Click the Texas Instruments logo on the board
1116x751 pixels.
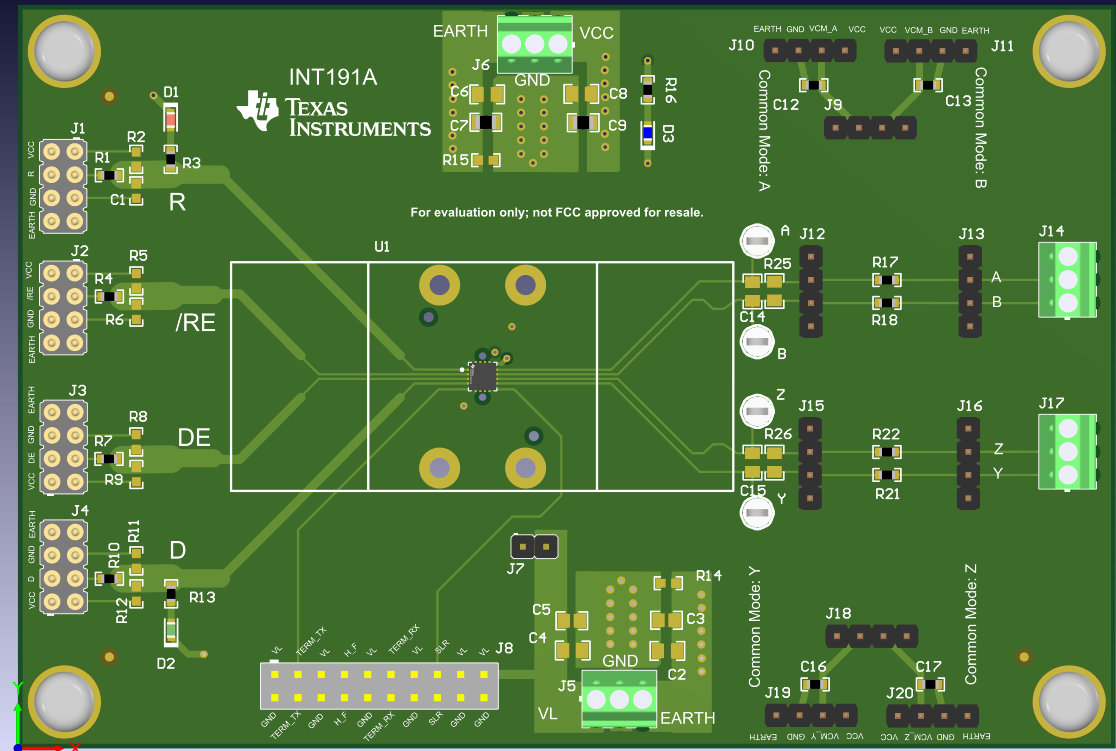(x=335, y=116)
